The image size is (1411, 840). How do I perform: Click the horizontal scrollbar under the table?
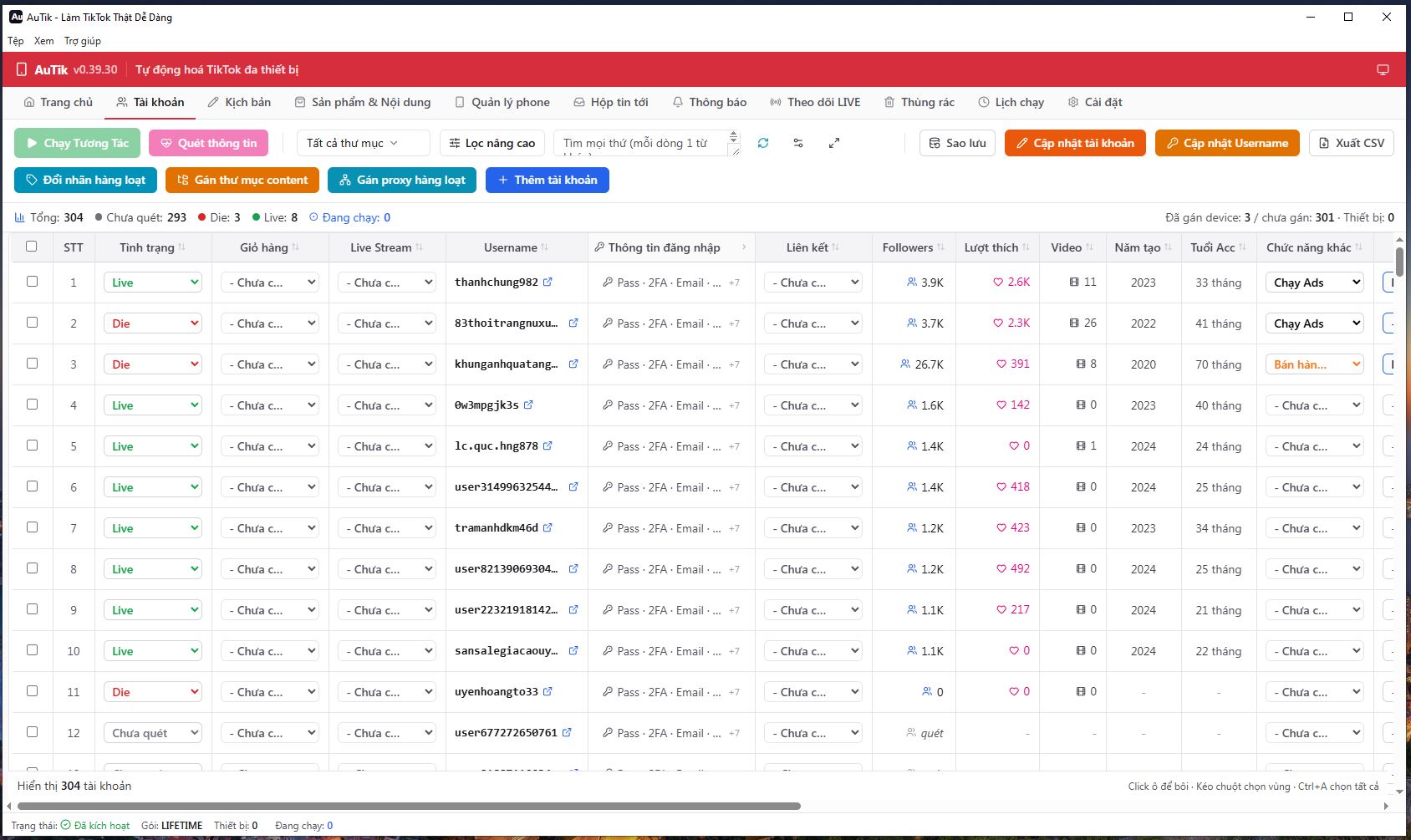(x=409, y=806)
